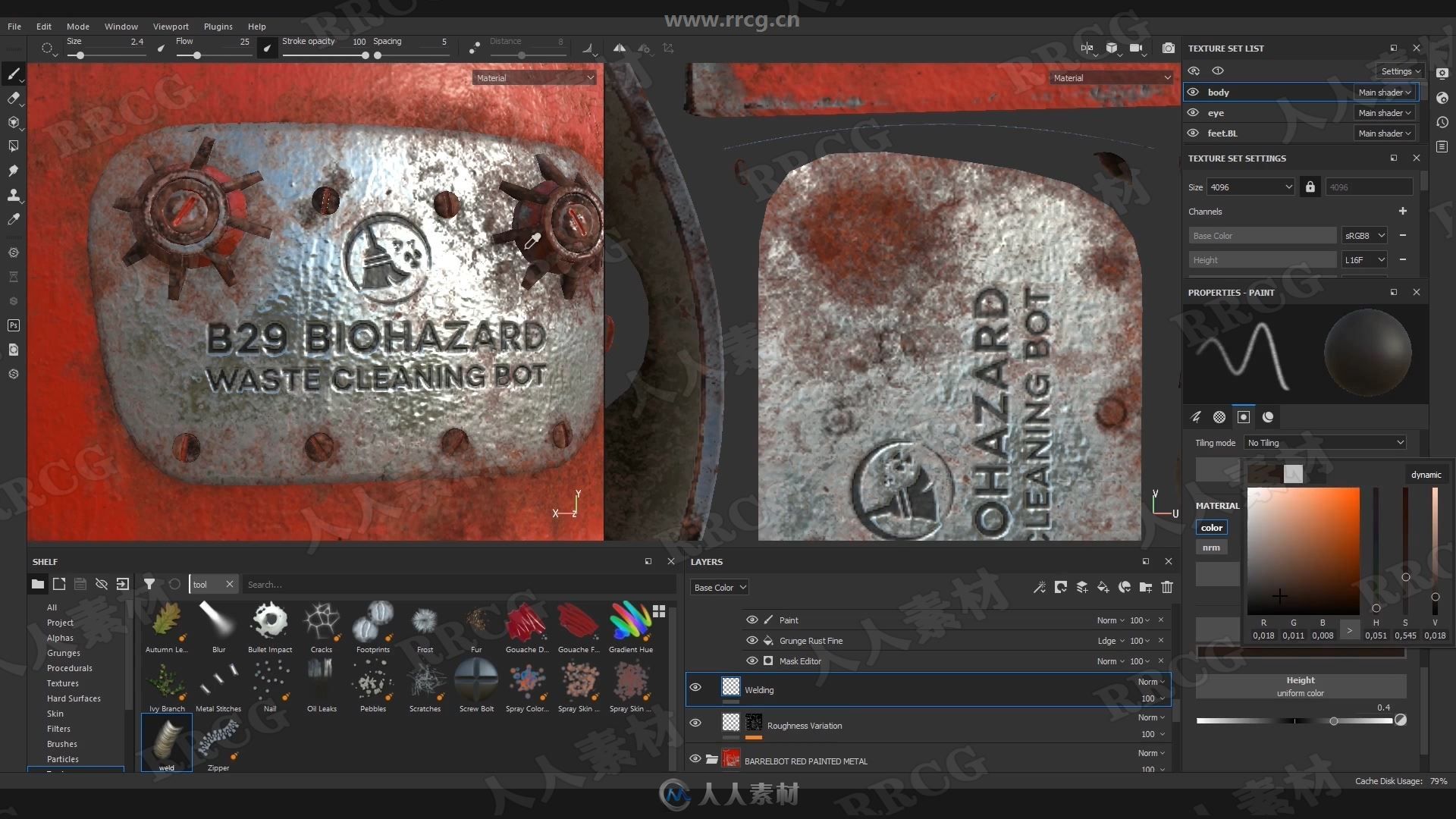Image resolution: width=1456 pixels, height=819 pixels.
Task: Toggle visibility of Grunge Rust Fine effect
Action: pos(752,640)
